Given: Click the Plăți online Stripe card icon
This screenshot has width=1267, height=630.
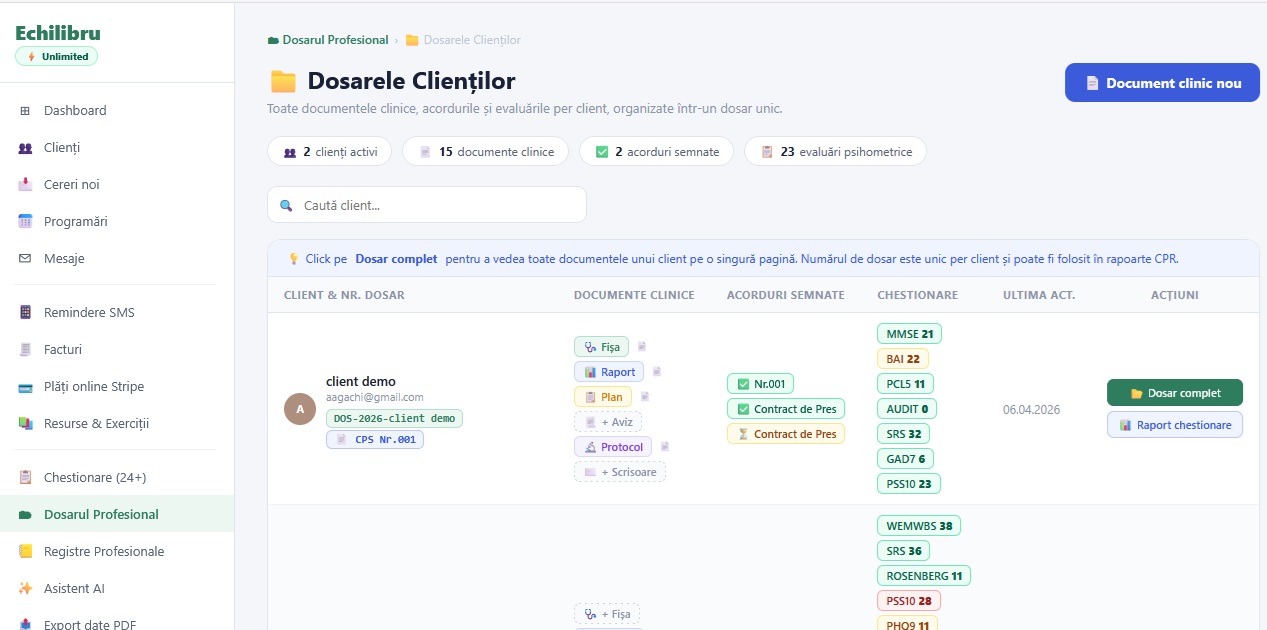Looking at the screenshot, I should (x=25, y=387).
